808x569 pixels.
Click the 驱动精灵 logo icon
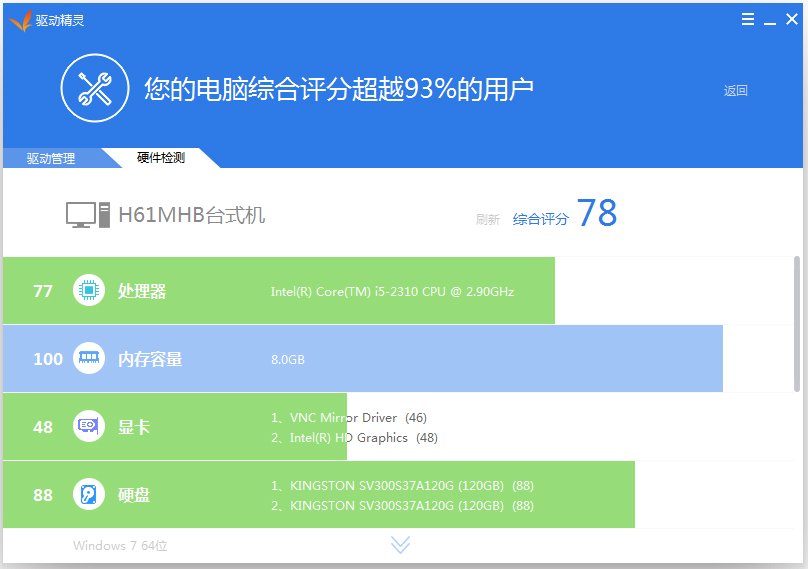[20, 20]
